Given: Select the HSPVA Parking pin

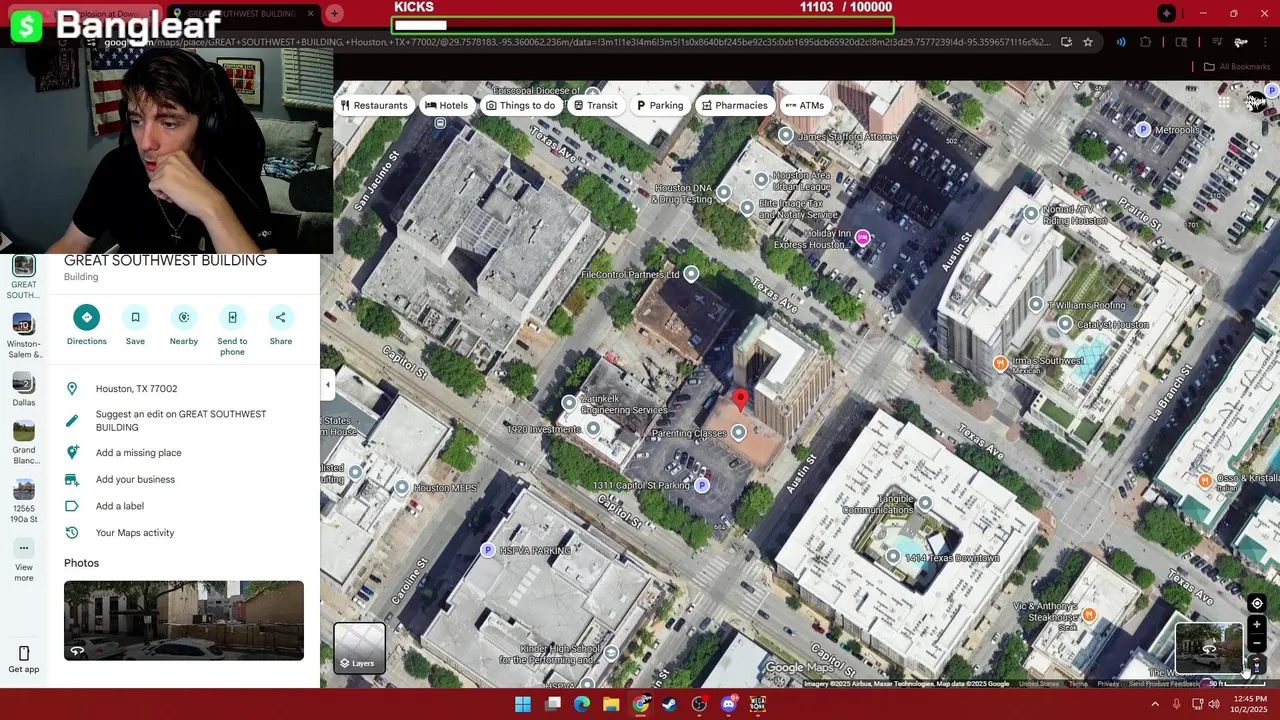Looking at the screenshot, I should tap(488, 551).
